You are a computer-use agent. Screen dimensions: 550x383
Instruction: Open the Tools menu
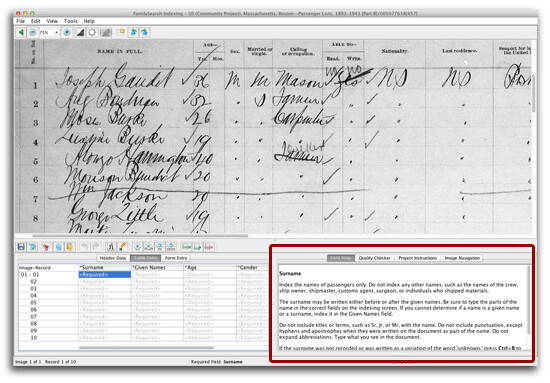click(71, 21)
